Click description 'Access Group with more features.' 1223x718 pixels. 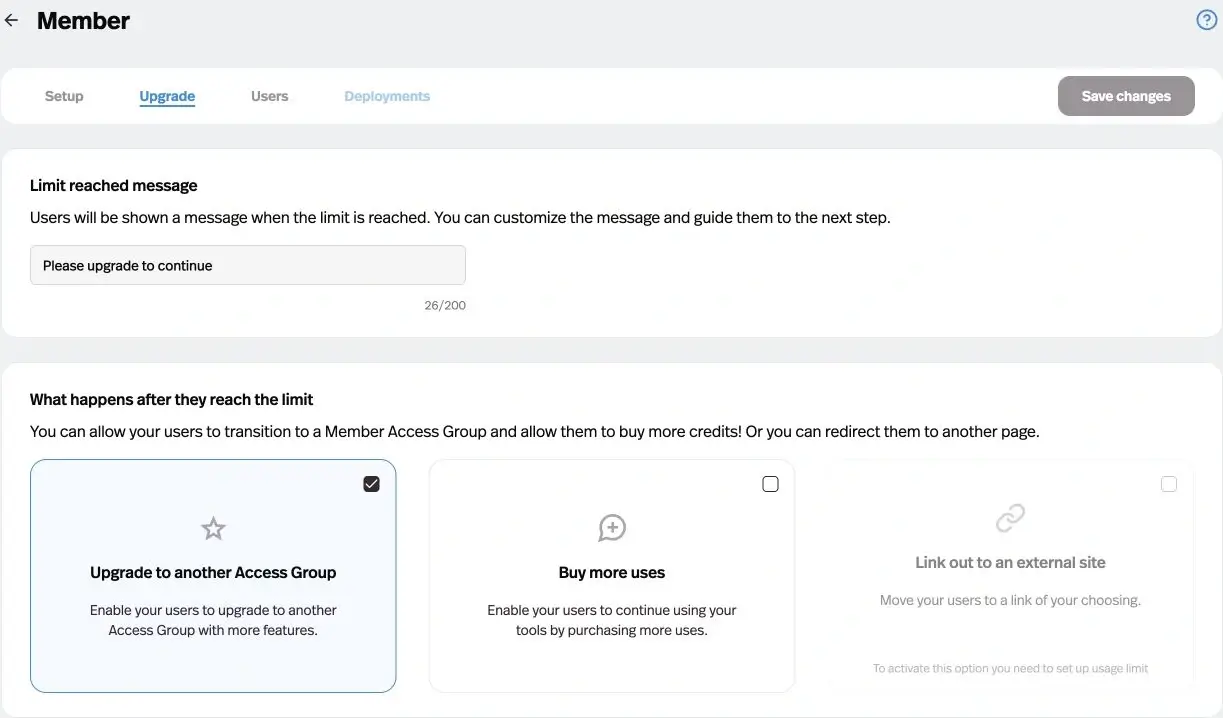coord(213,630)
